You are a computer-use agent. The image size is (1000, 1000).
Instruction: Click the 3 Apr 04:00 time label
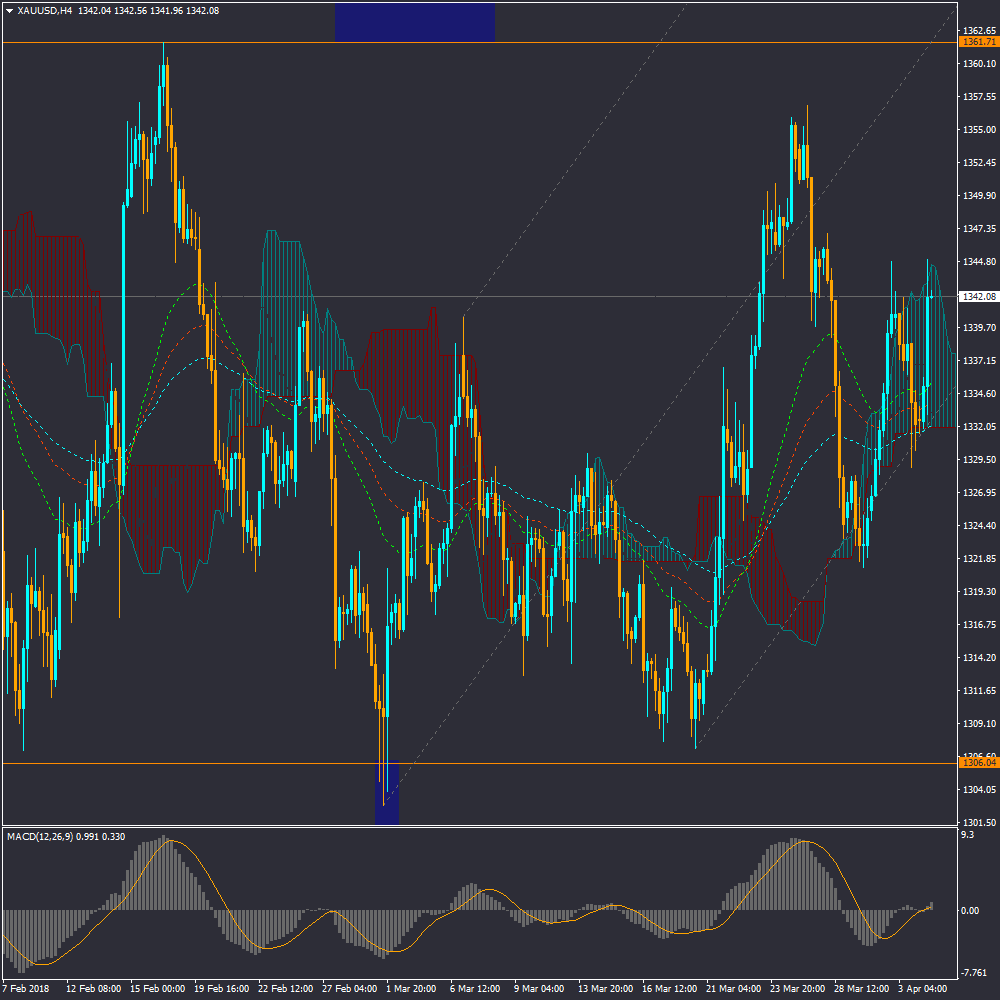click(x=923, y=989)
